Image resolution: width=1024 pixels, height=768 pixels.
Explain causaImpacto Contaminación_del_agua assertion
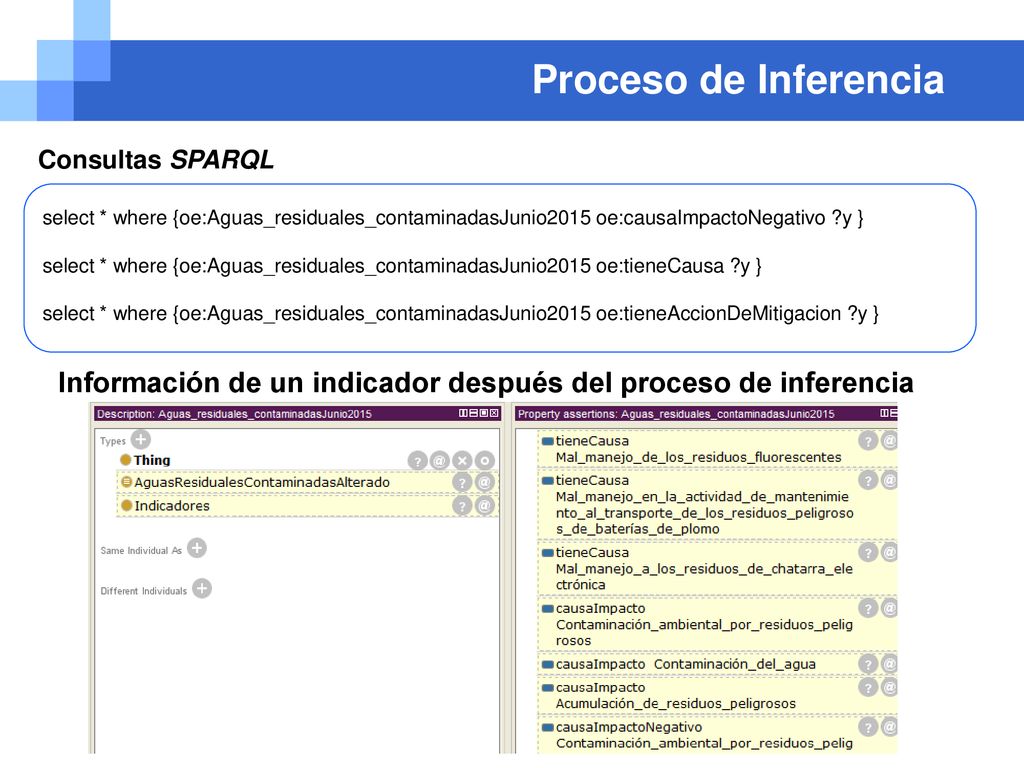tap(868, 664)
